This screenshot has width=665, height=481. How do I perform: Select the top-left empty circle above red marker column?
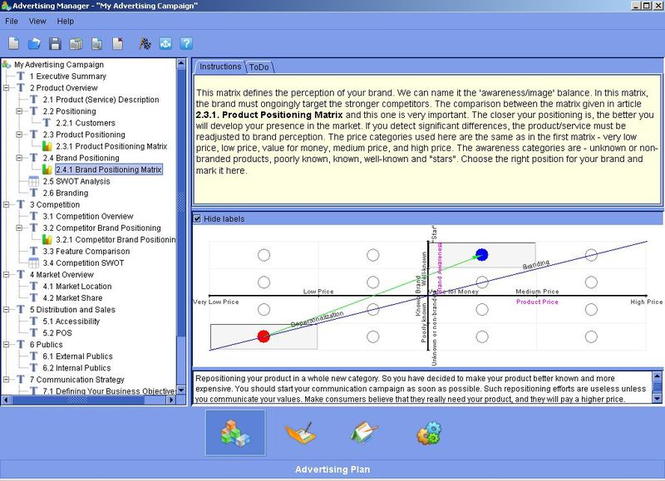(264, 255)
